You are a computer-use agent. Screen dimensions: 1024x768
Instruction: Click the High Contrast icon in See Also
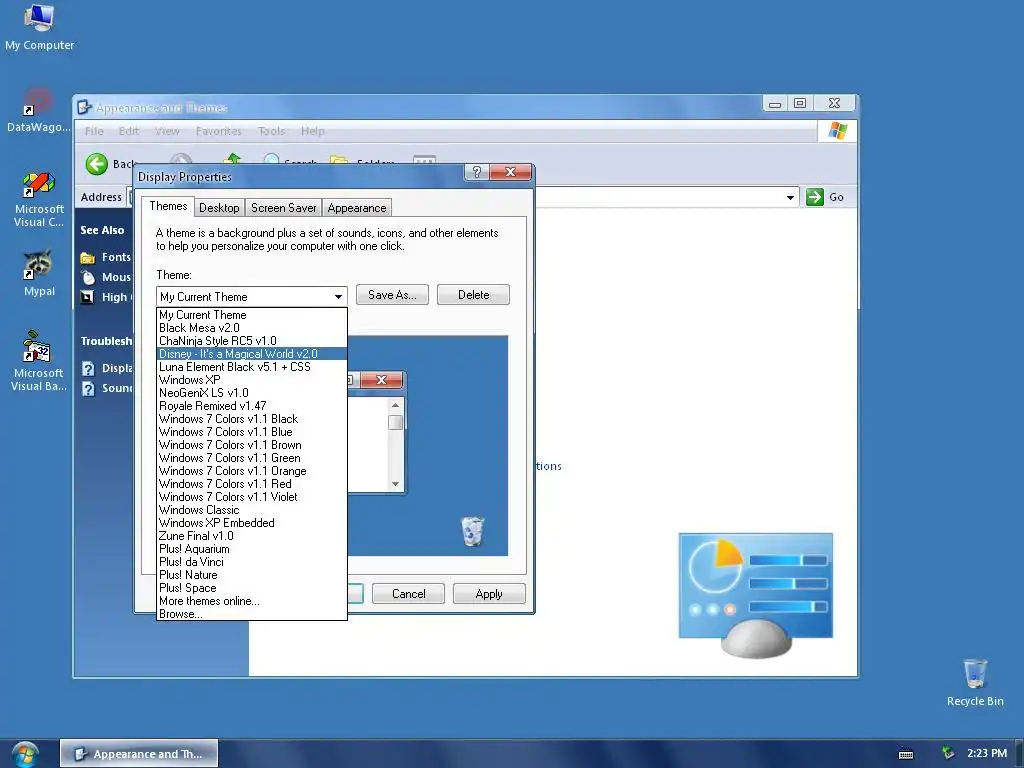point(88,297)
